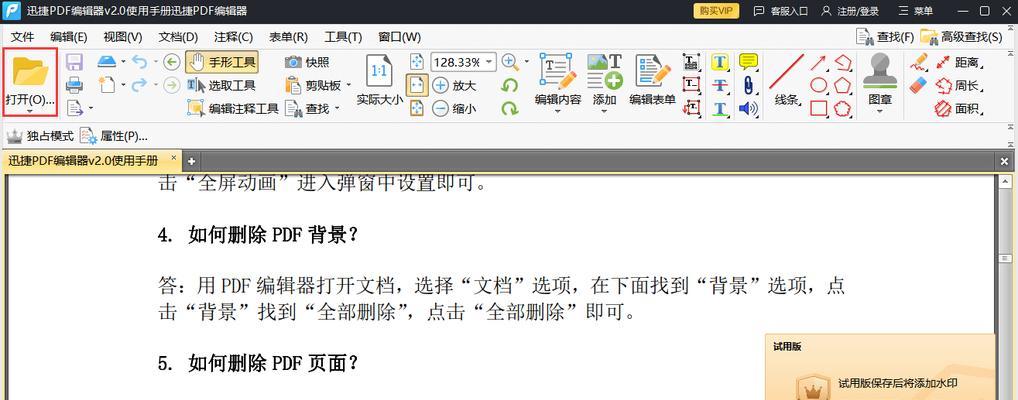
Task: Select the Polyline tool icon
Action: pos(843,62)
